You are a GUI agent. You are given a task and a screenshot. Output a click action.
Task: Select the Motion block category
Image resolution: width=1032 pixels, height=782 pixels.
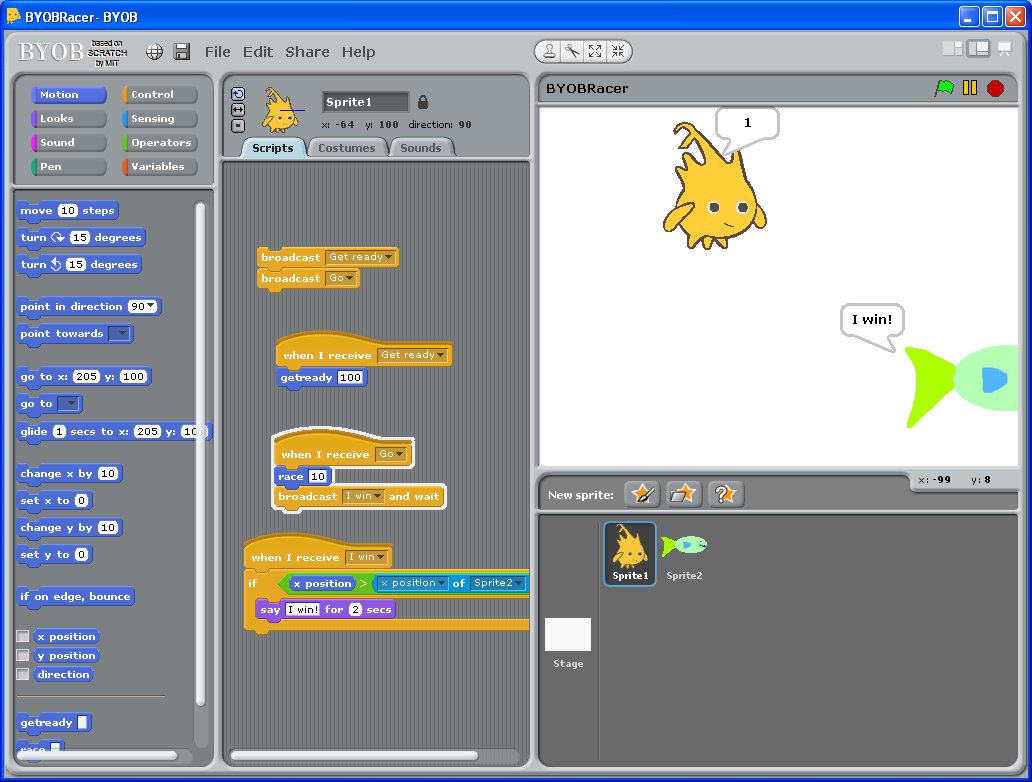point(68,95)
